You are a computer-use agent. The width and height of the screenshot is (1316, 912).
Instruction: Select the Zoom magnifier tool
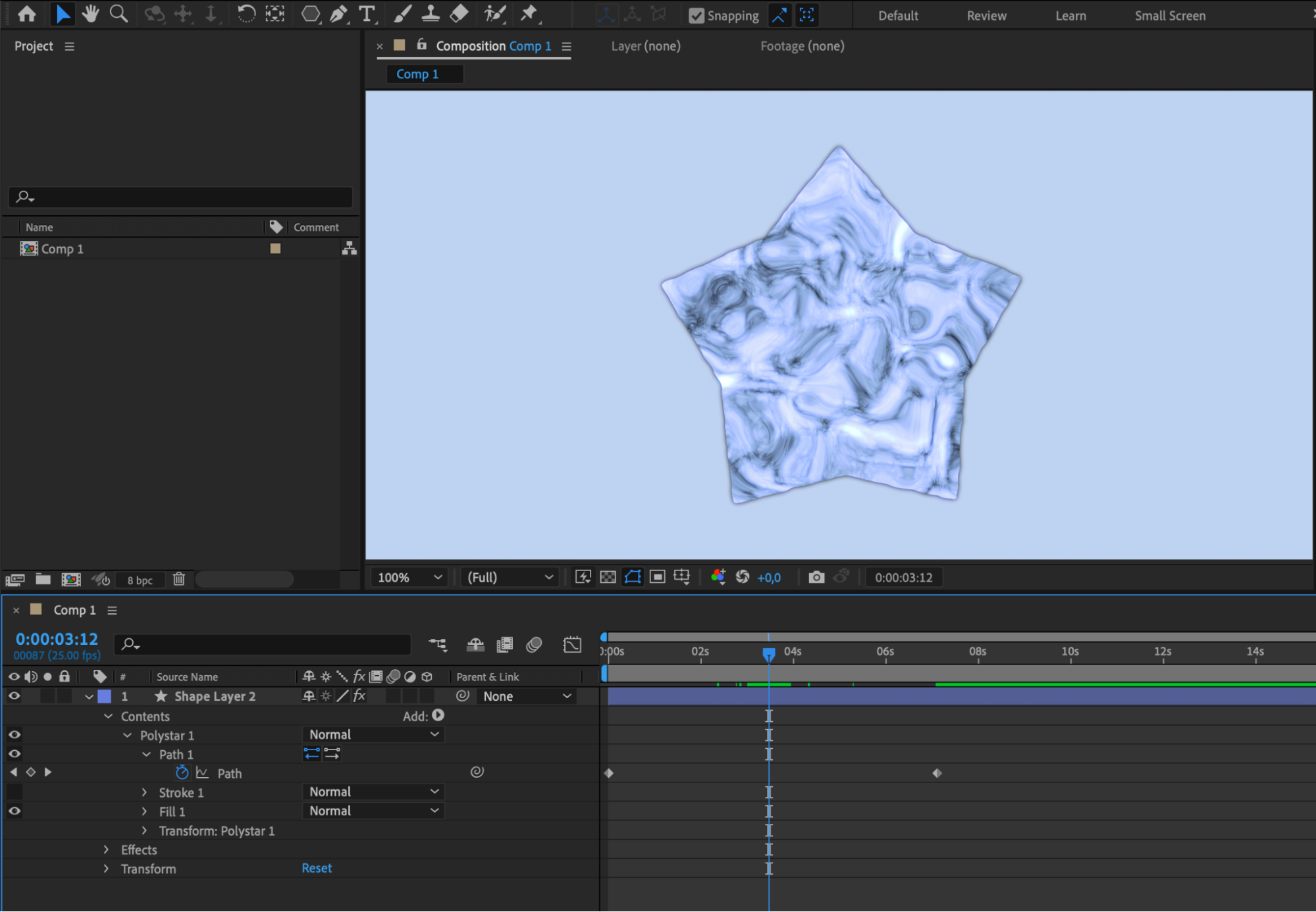[x=118, y=14]
